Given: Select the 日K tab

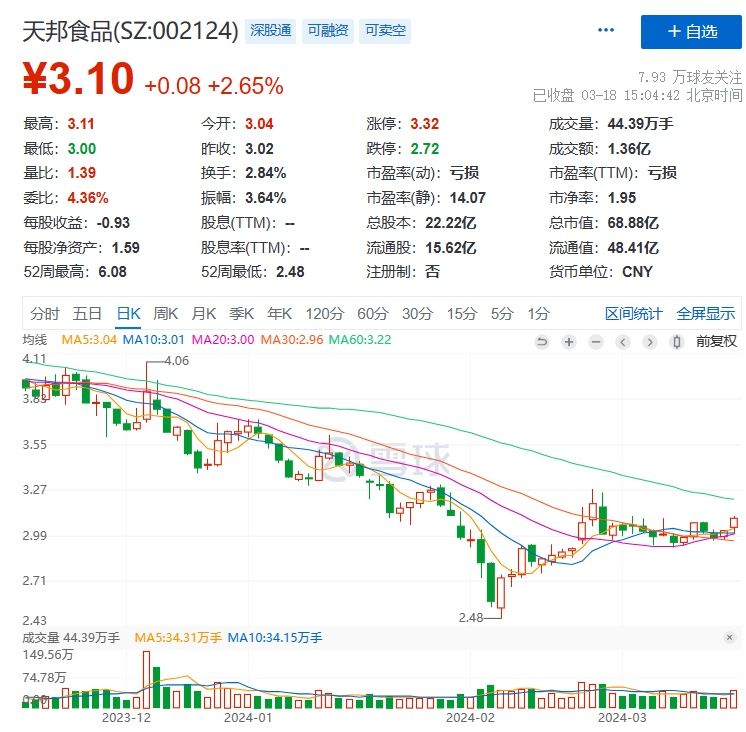Looking at the screenshot, I should click(x=128, y=314).
